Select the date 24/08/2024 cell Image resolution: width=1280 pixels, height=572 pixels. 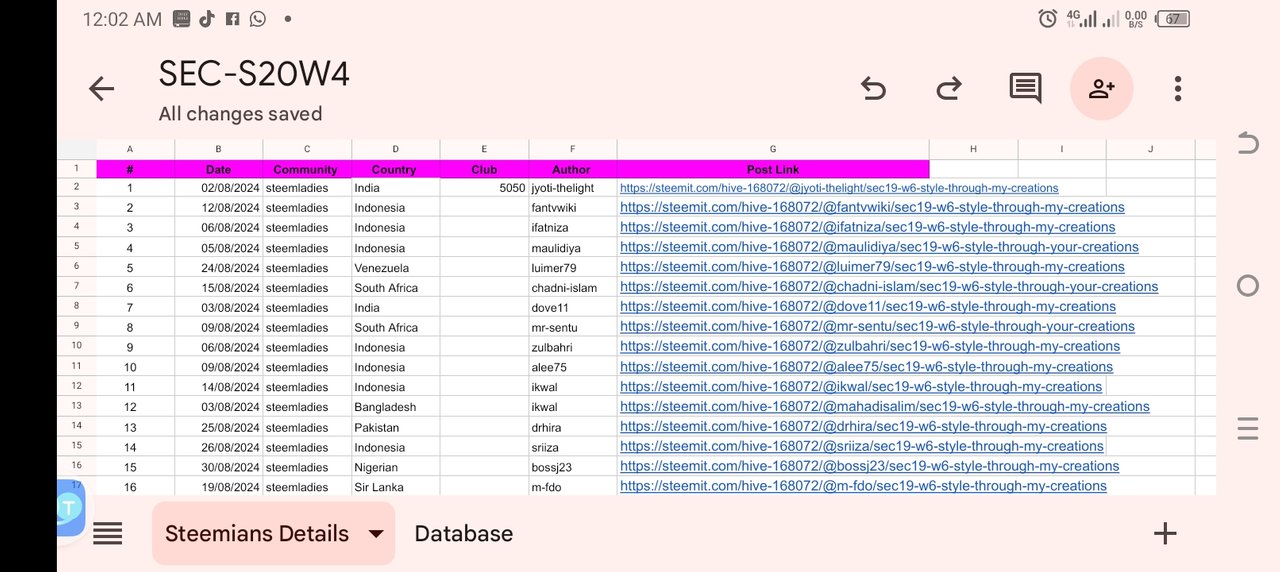pyautogui.click(x=219, y=267)
